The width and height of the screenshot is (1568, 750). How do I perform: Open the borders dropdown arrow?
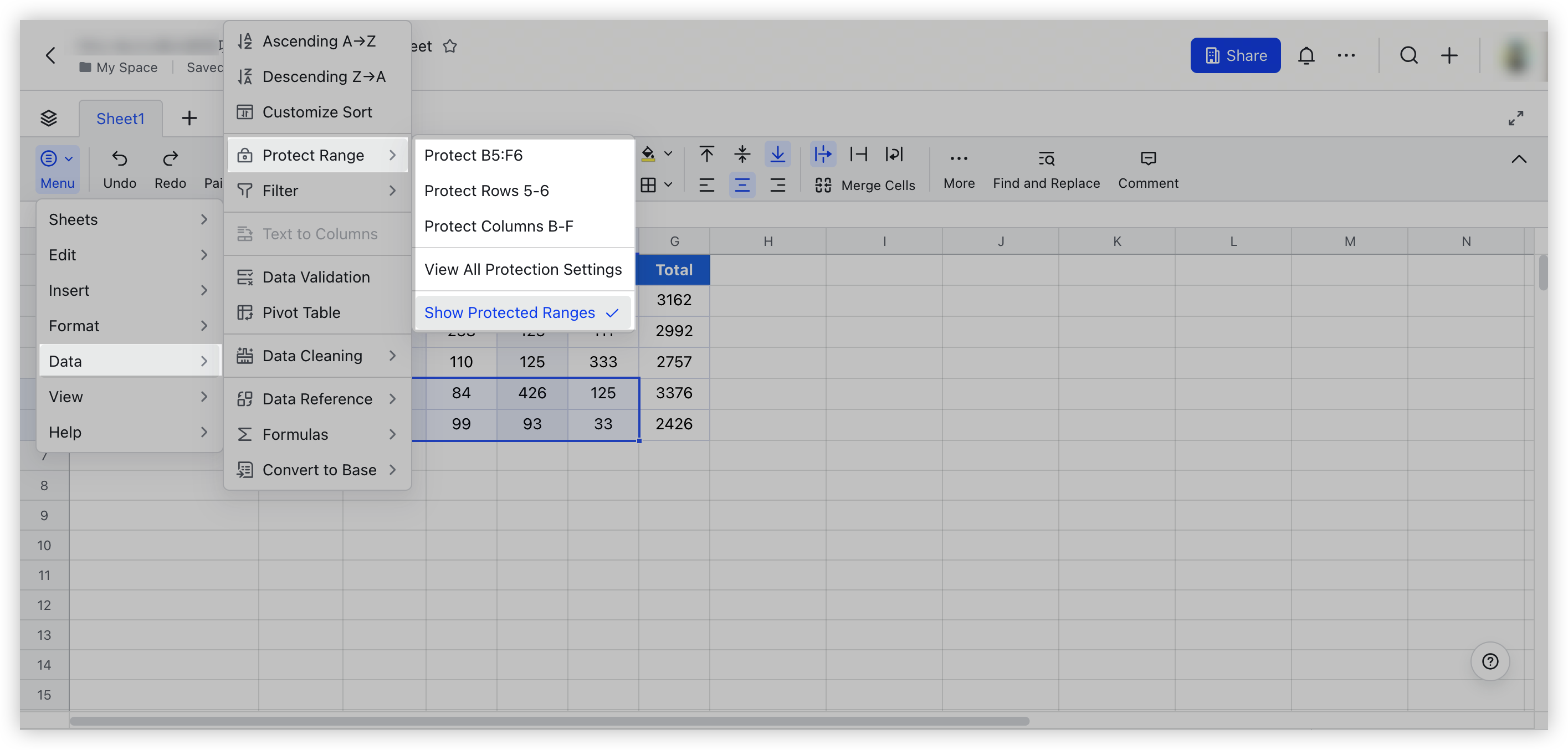click(x=668, y=184)
